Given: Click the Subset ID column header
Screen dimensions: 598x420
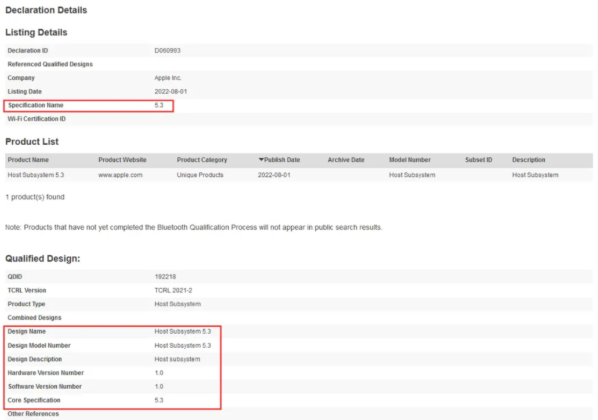Looking at the screenshot, I should [479, 160].
